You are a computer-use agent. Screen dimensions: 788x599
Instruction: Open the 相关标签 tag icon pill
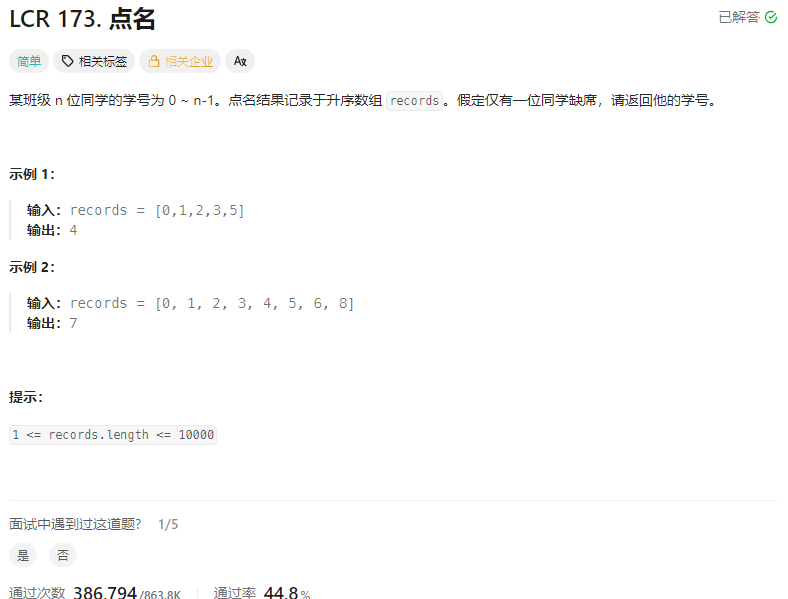point(94,61)
